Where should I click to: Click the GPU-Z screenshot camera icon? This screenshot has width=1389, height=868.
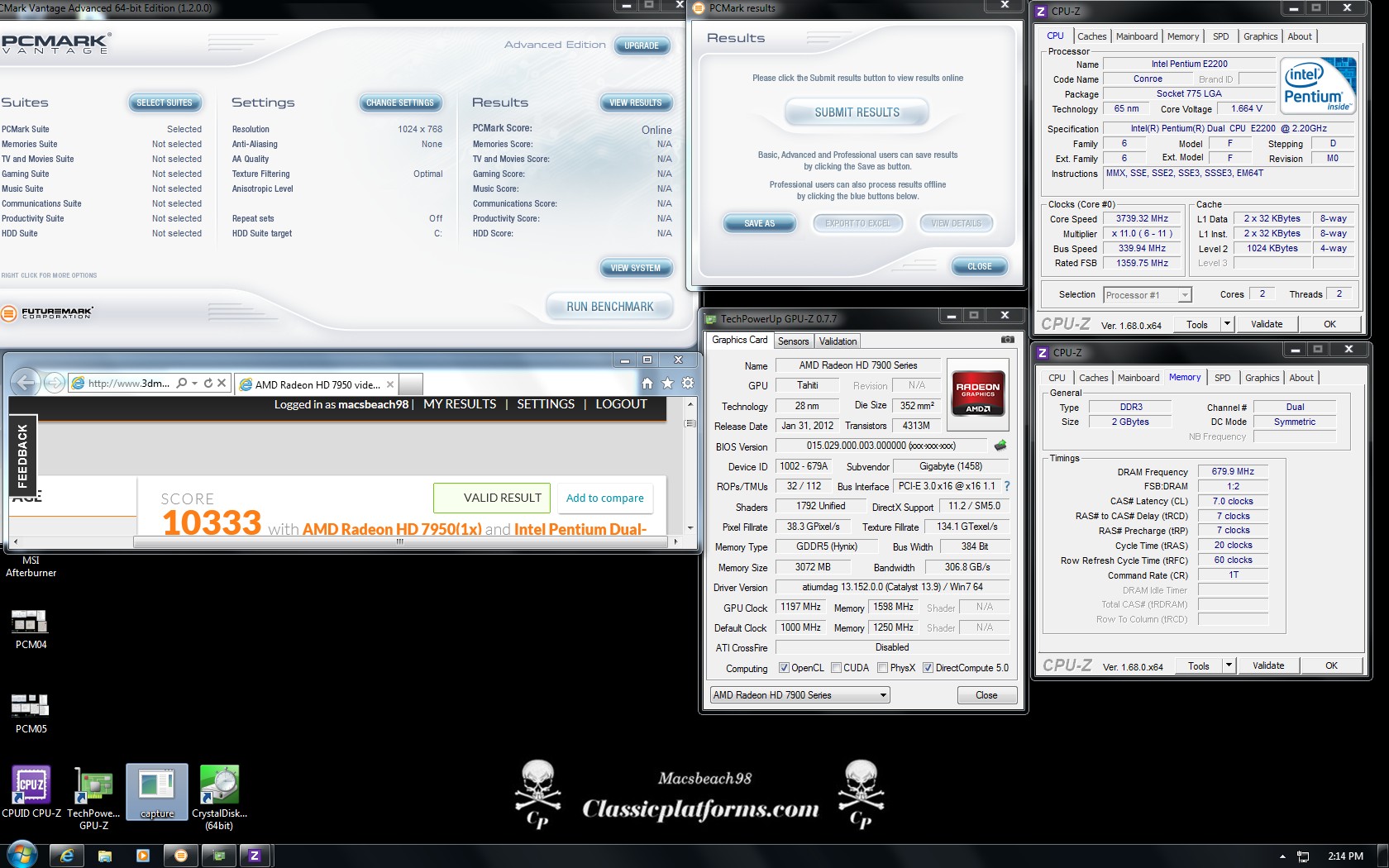click(x=1008, y=340)
